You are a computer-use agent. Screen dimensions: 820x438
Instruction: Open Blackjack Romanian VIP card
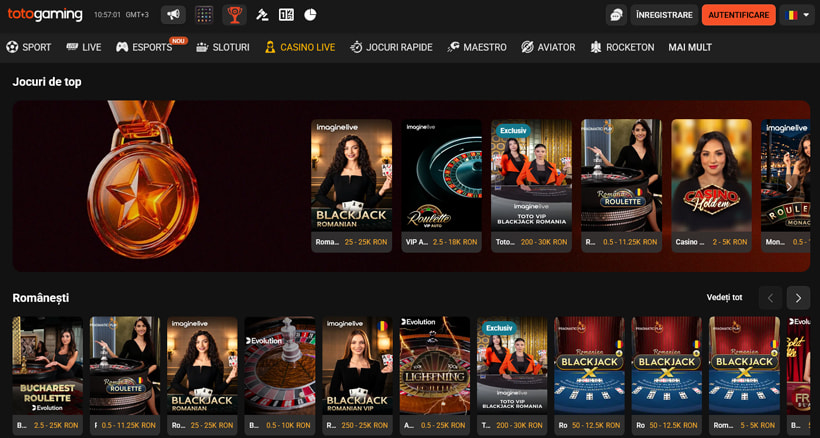pyautogui.click(x=357, y=376)
